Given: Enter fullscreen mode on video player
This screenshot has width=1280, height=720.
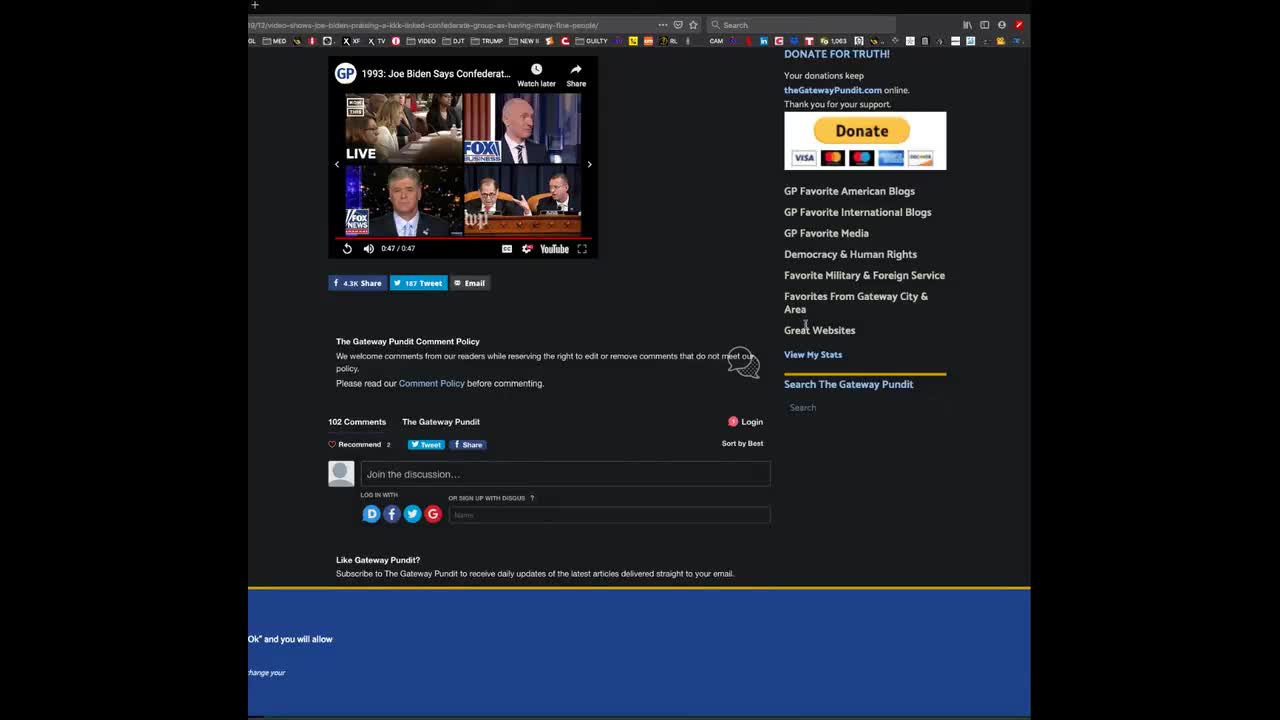Looking at the screenshot, I should coord(582,249).
